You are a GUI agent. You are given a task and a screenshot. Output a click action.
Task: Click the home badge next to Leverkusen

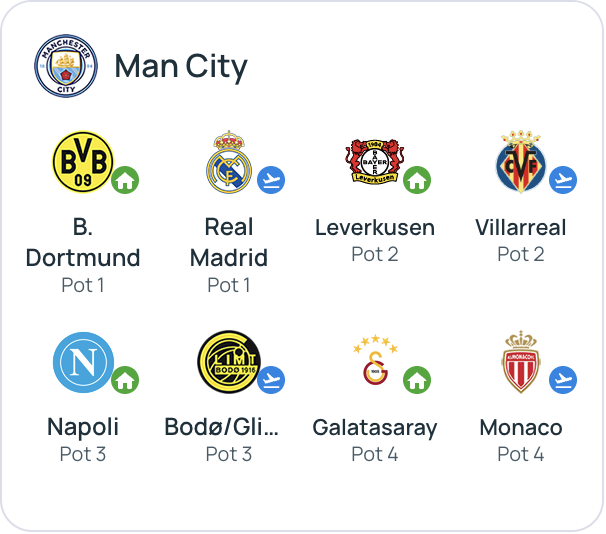click(417, 180)
